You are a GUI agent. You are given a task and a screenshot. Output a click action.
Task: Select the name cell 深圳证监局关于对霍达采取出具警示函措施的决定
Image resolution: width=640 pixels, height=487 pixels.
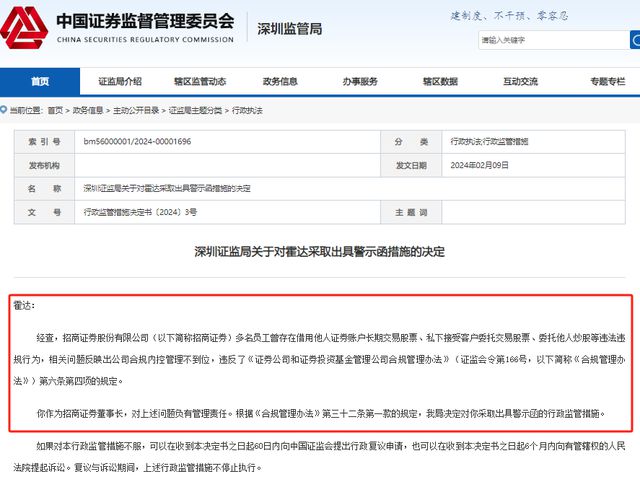[x=167, y=189]
